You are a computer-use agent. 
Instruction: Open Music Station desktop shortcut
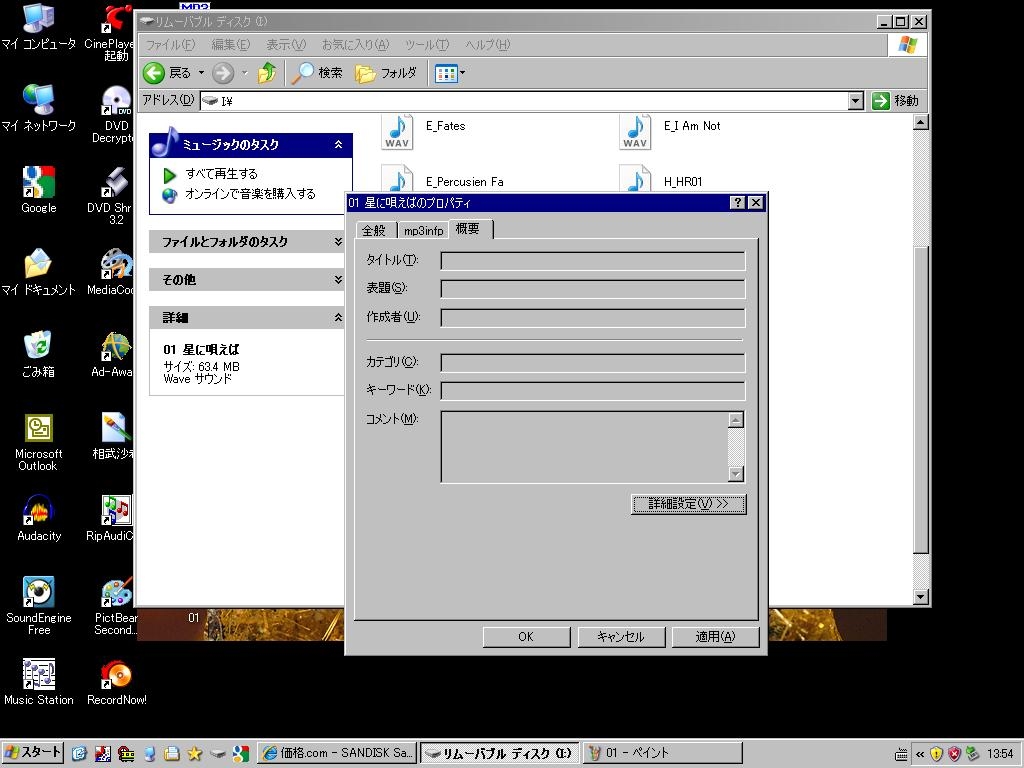pos(39,682)
